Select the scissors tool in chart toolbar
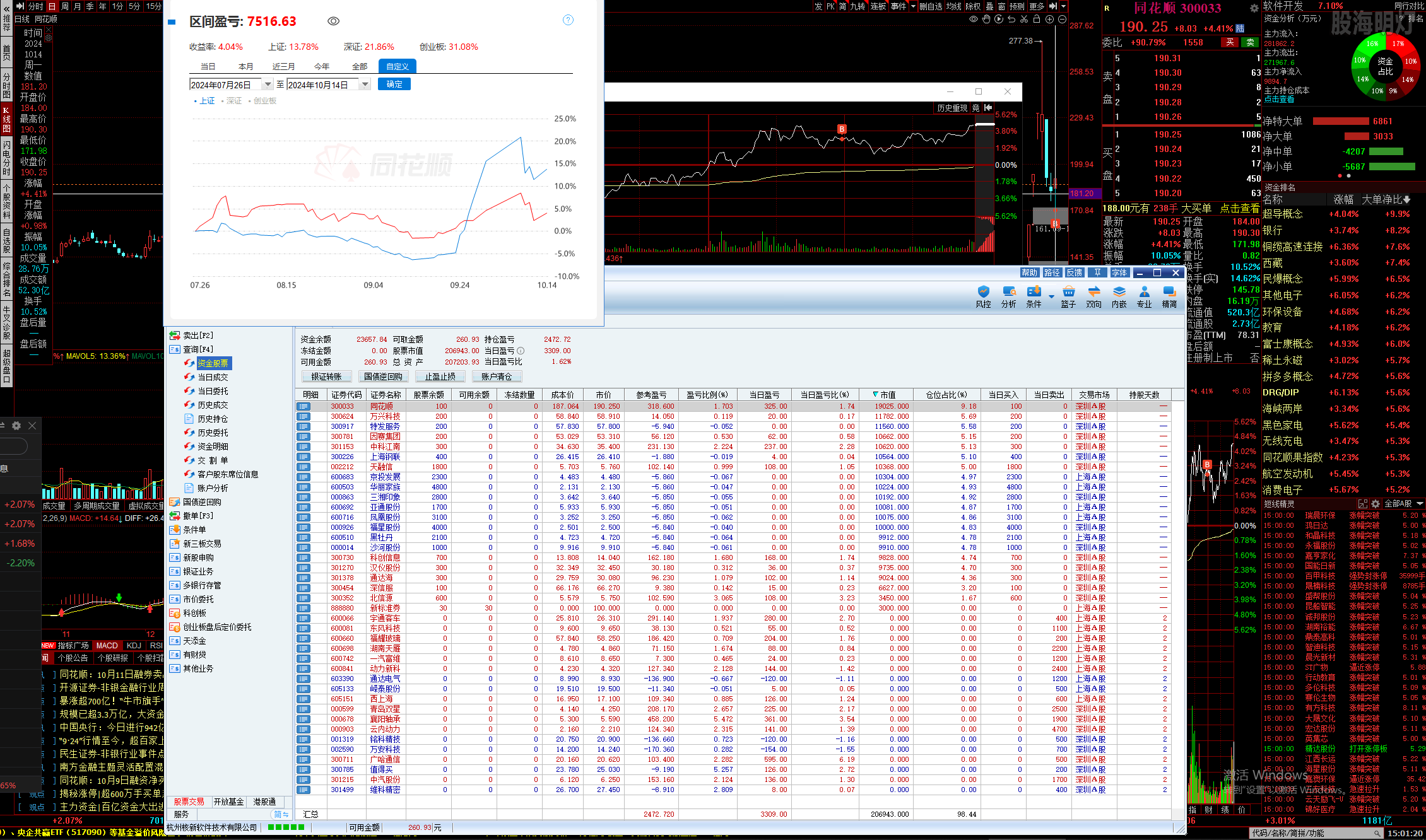Image resolution: width=1426 pixels, height=840 pixels. [1024, 19]
